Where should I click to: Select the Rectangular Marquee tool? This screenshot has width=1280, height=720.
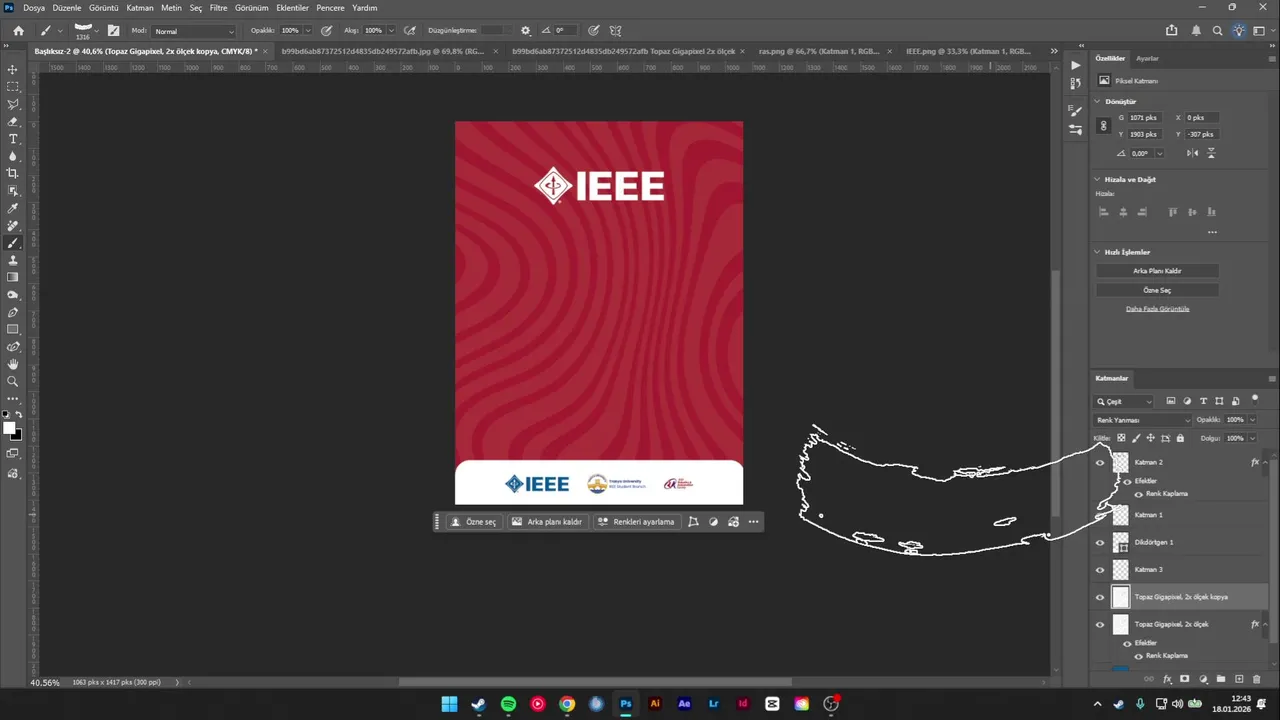pyautogui.click(x=13, y=87)
